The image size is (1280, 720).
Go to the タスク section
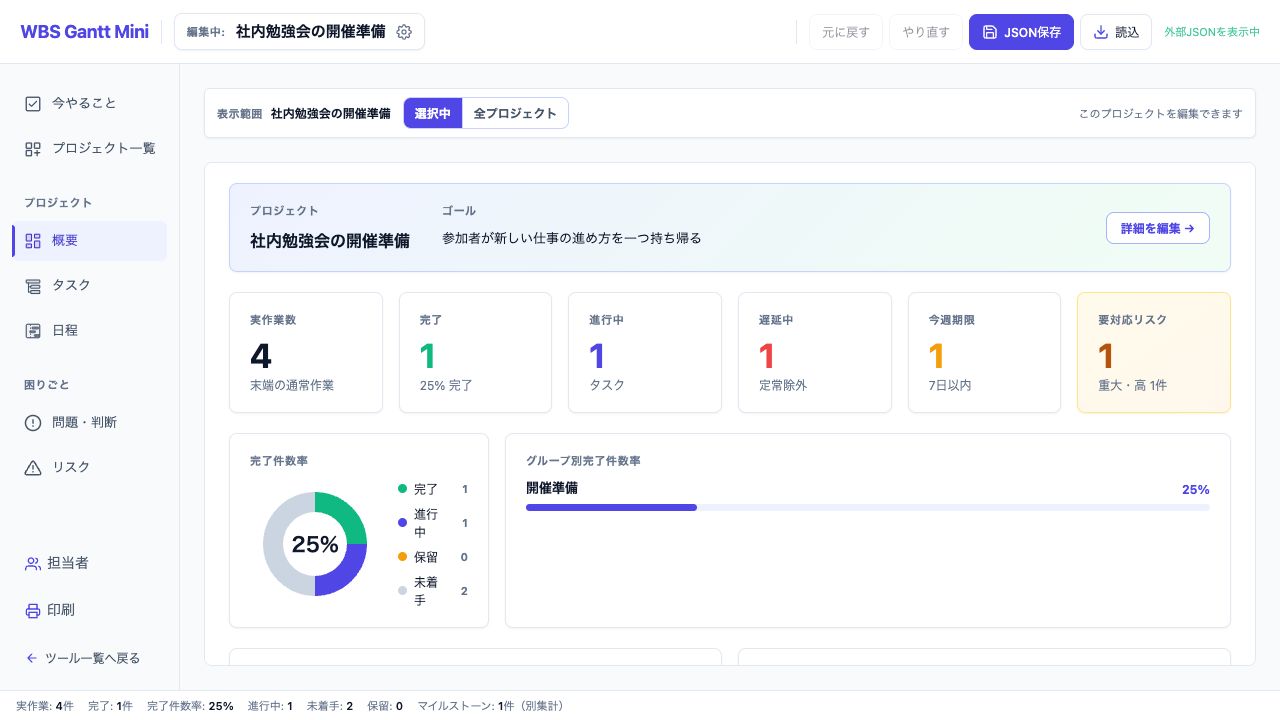[x=89, y=286]
